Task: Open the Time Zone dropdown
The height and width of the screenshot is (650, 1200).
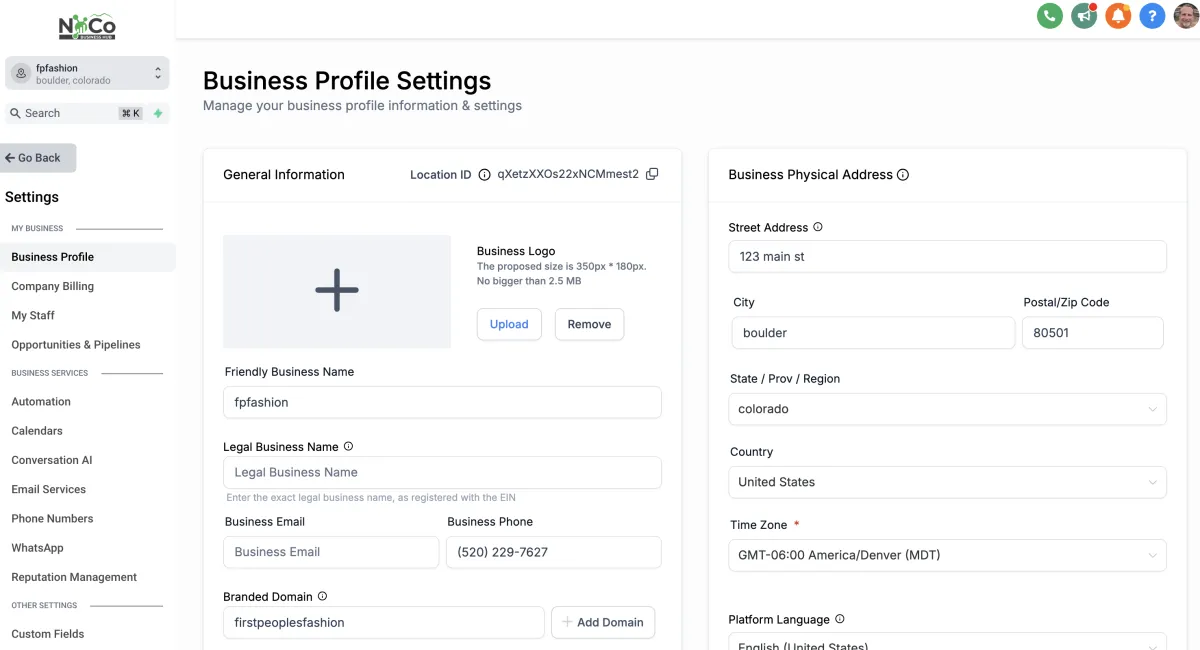Action: pyautogui.click(x=947, y=555)
